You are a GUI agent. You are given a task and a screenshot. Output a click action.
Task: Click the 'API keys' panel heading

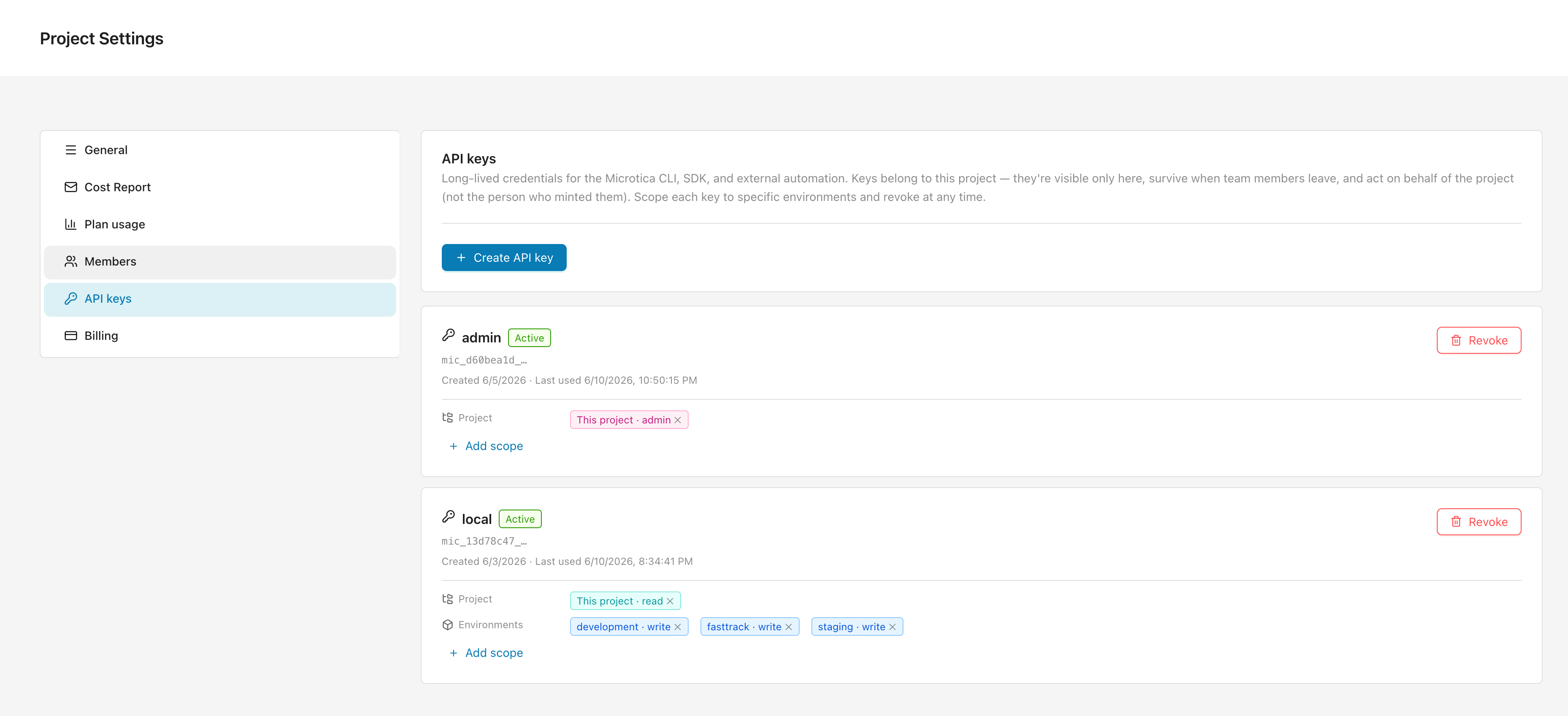(469, 159)
